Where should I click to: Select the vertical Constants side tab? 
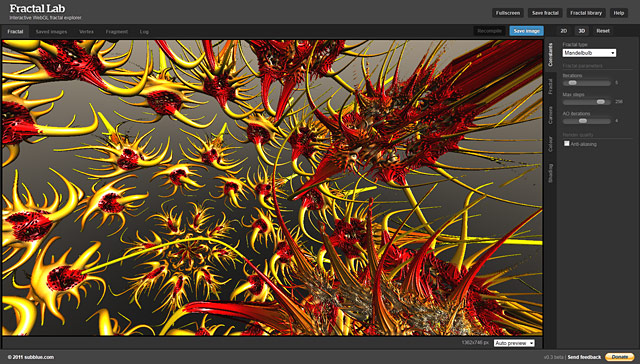click(x=550, y=55)
